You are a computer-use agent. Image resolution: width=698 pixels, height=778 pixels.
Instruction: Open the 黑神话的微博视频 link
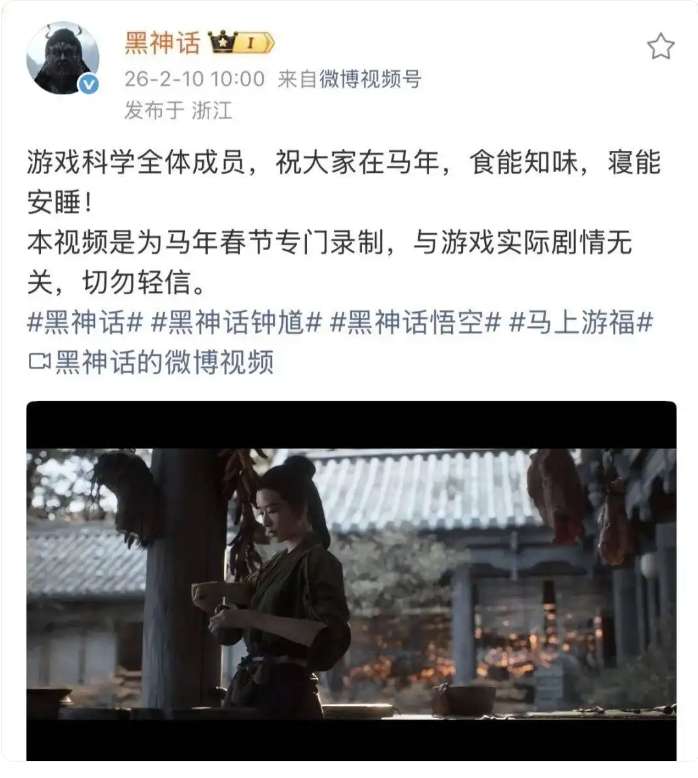[x=164, y=362]
